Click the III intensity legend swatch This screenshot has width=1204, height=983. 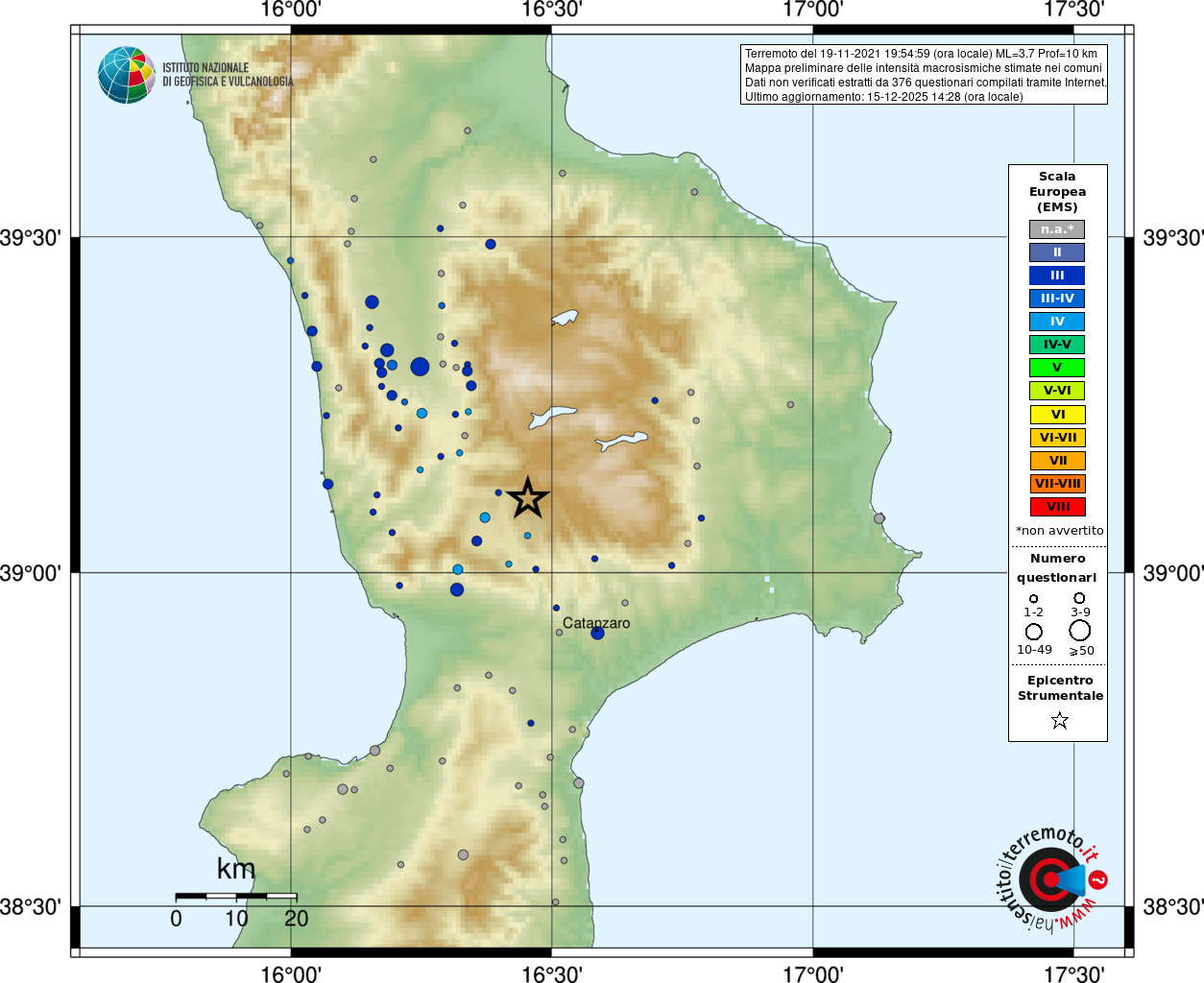pos(1057,276)
